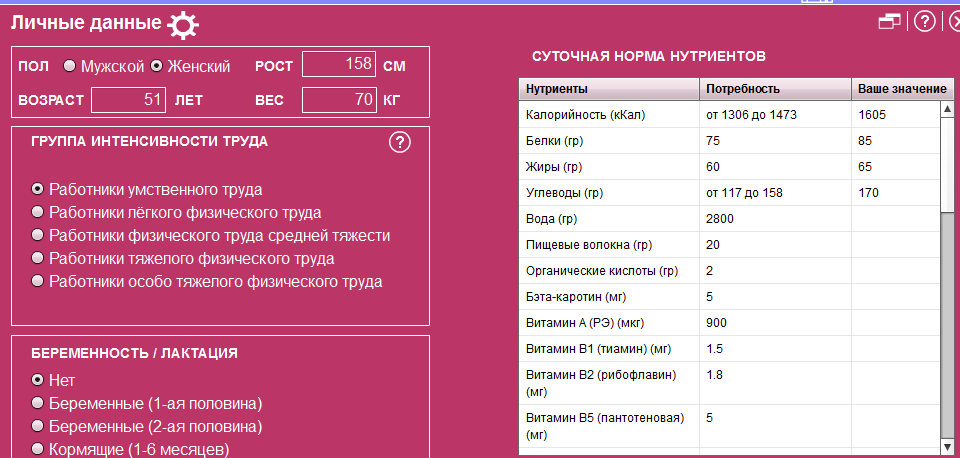The image size is (960, 458).
Task: Select Женский gender option
Action: pos(156,66)
